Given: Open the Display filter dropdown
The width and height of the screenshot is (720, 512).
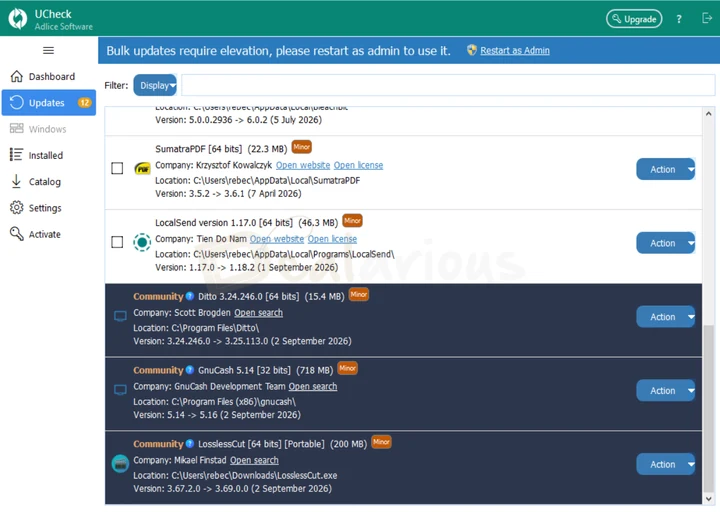Looking at the screenshot, I should 155,85.
